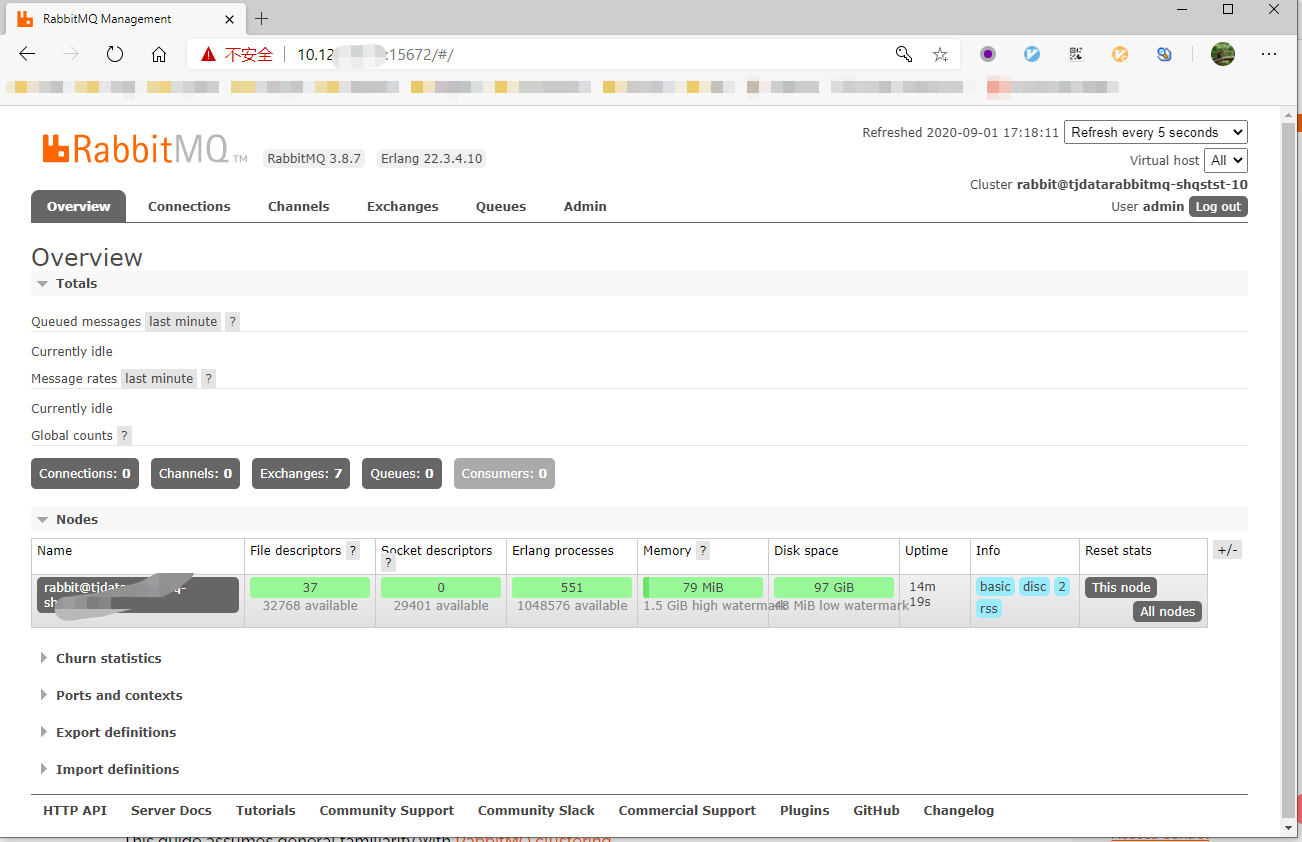1302x842 pixels.
Task: Toggle node table columns with +/- button
Action: 1227,550
